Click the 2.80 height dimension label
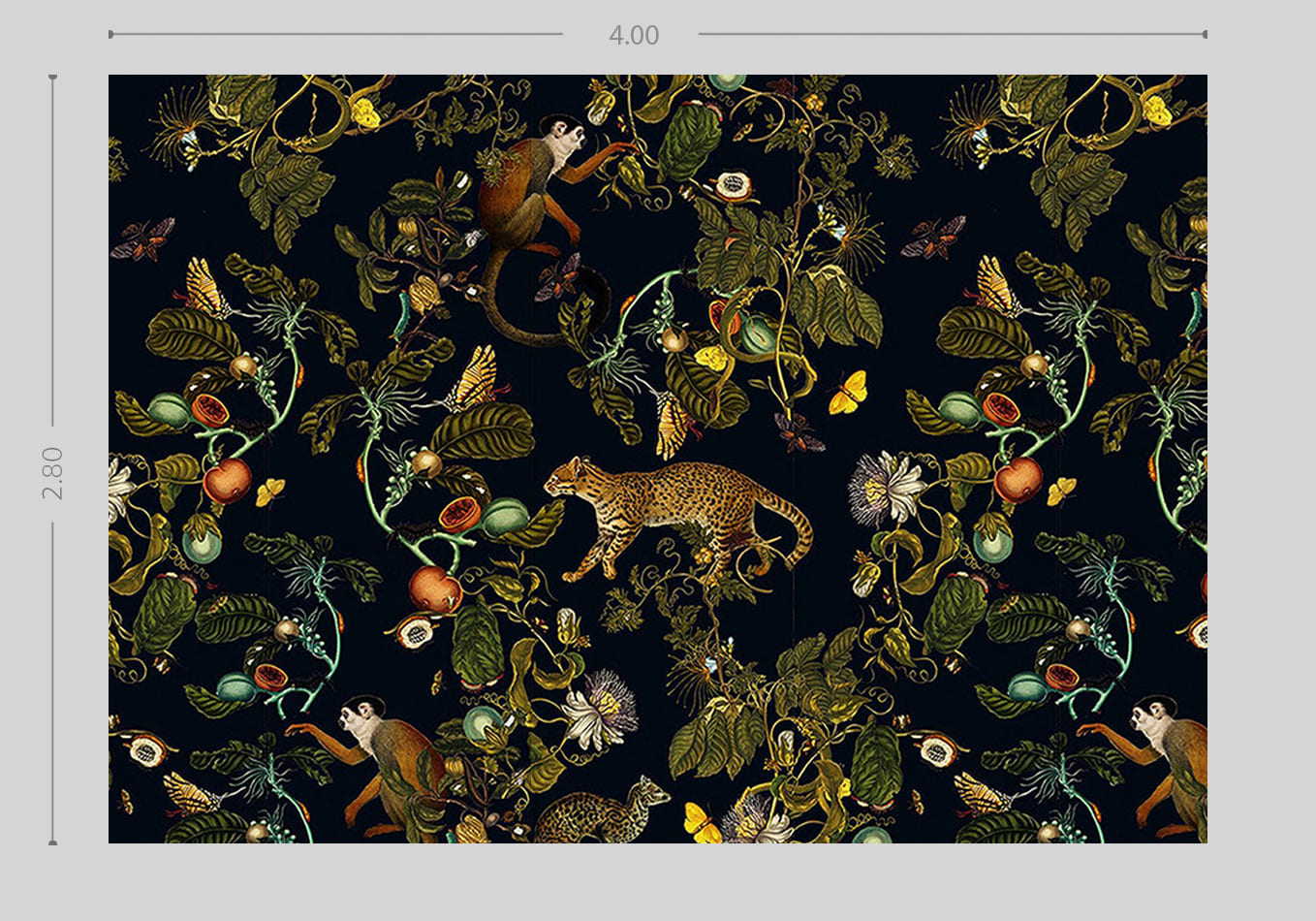This screenshot has width=1316, height=921. click(x=52, y=473)
